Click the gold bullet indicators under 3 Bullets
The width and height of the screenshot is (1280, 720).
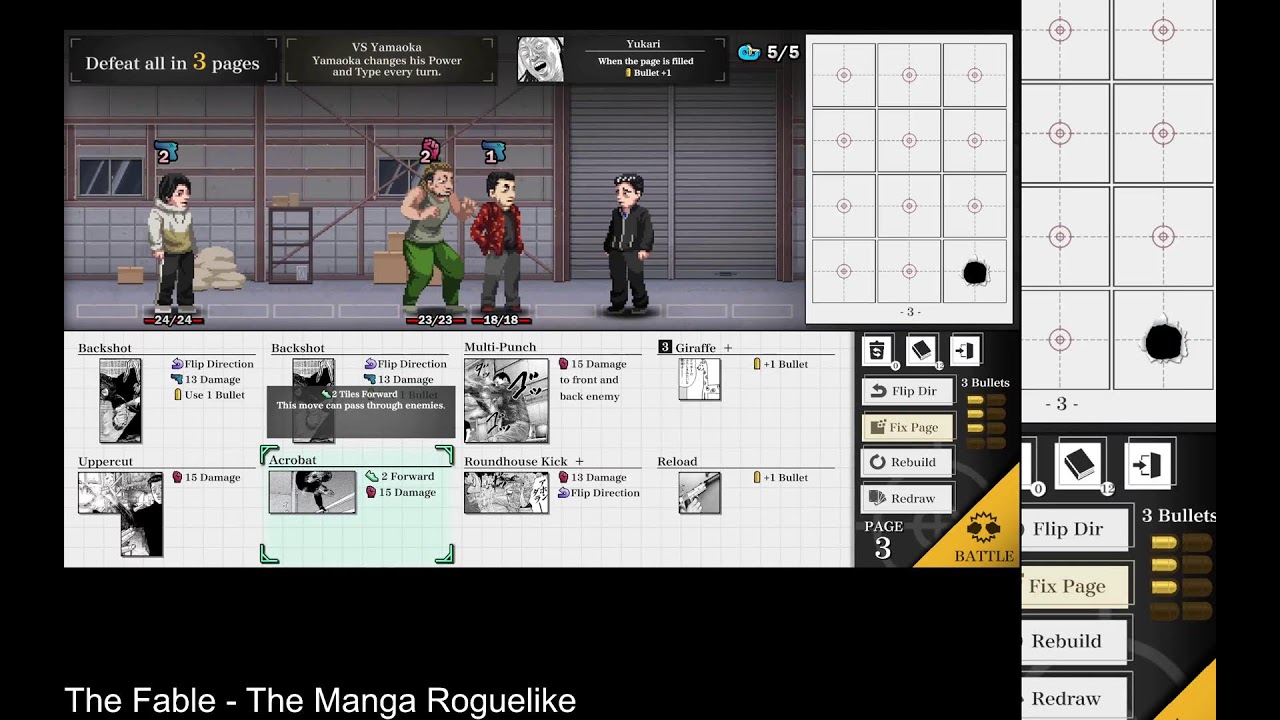click(x=987, y=421)
